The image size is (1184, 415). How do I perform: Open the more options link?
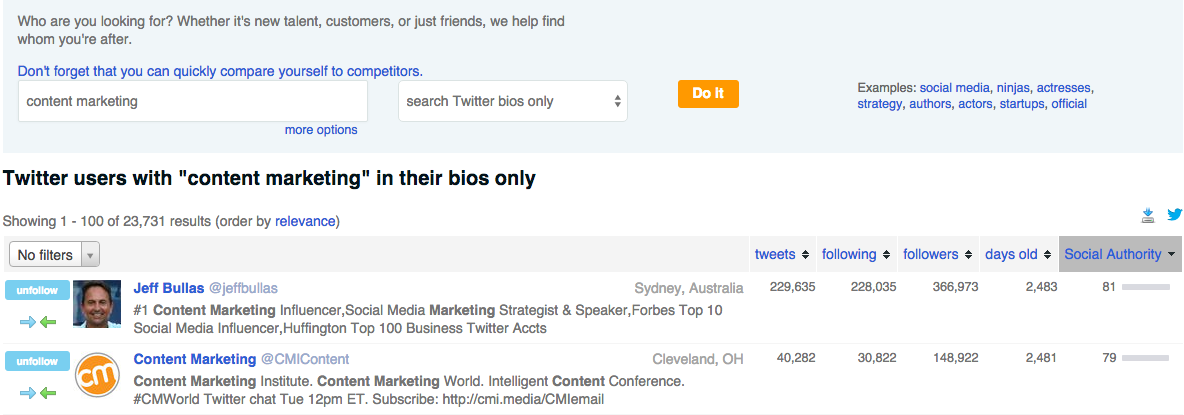point(320,130)
